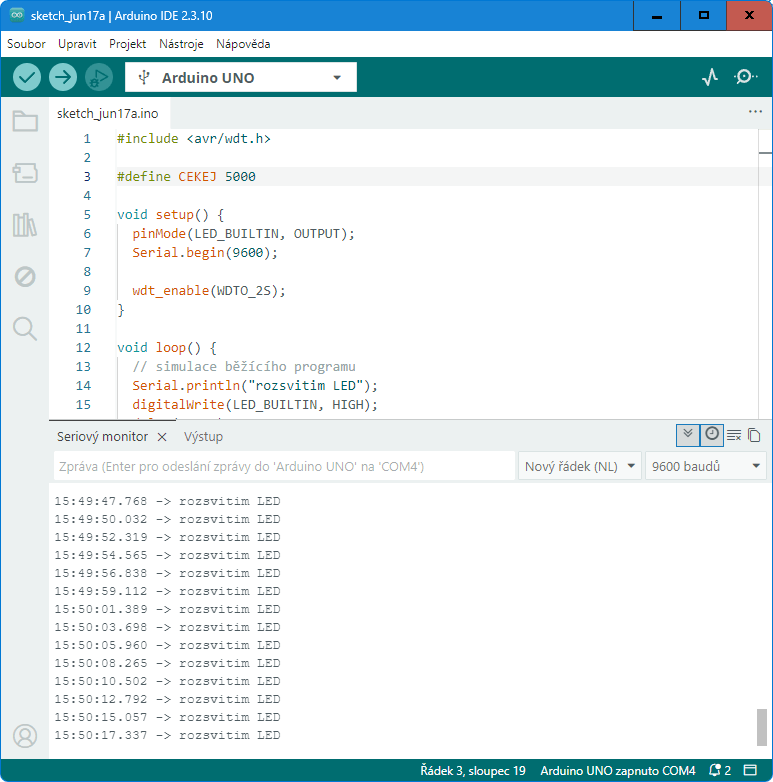Image resolution: width=773 pixels, height=782 pixels.
Task: Click the Verify sketch checkmark button
Action: [x=27, y=77]
